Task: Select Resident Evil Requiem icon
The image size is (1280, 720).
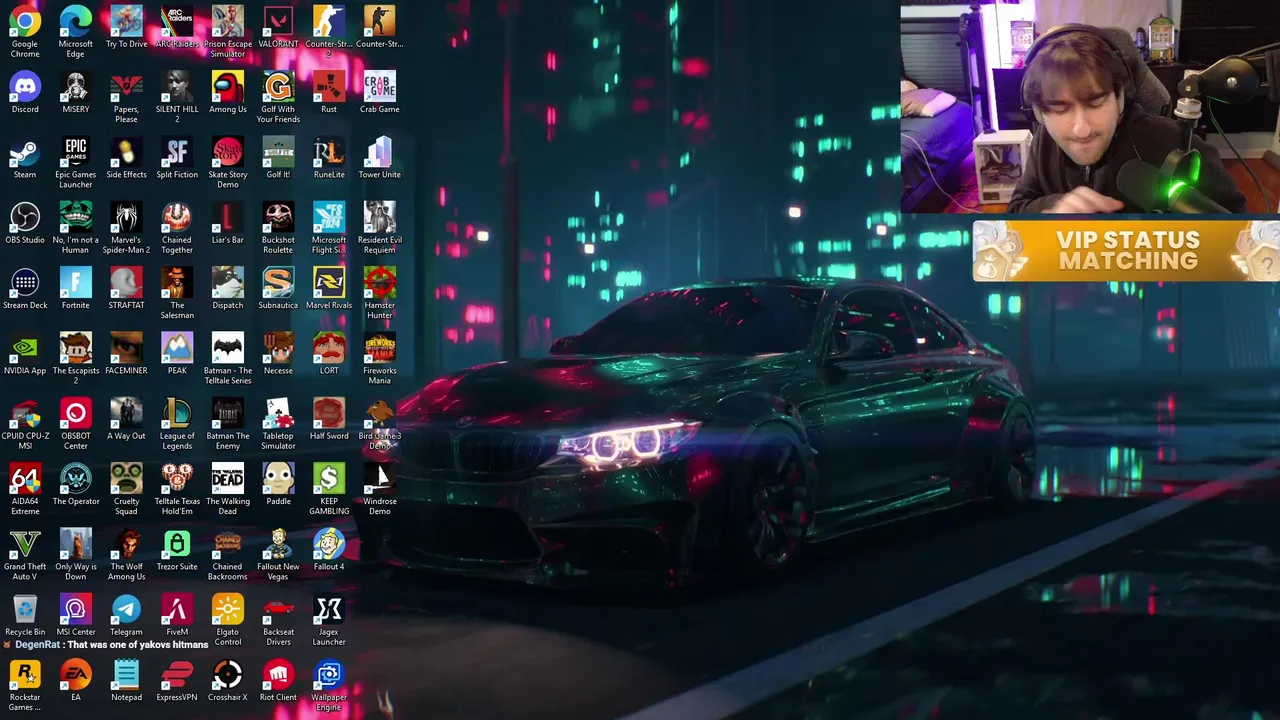Action: coord(380,227)
